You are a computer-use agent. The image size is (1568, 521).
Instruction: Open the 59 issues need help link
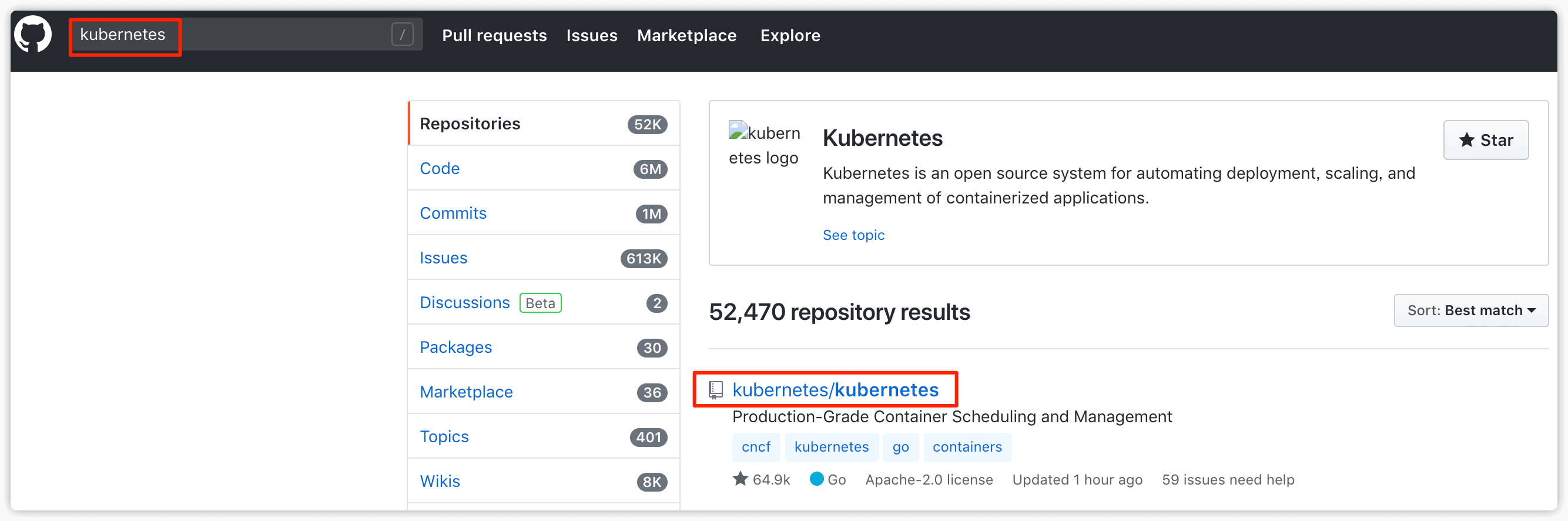tap(1227, 480)
